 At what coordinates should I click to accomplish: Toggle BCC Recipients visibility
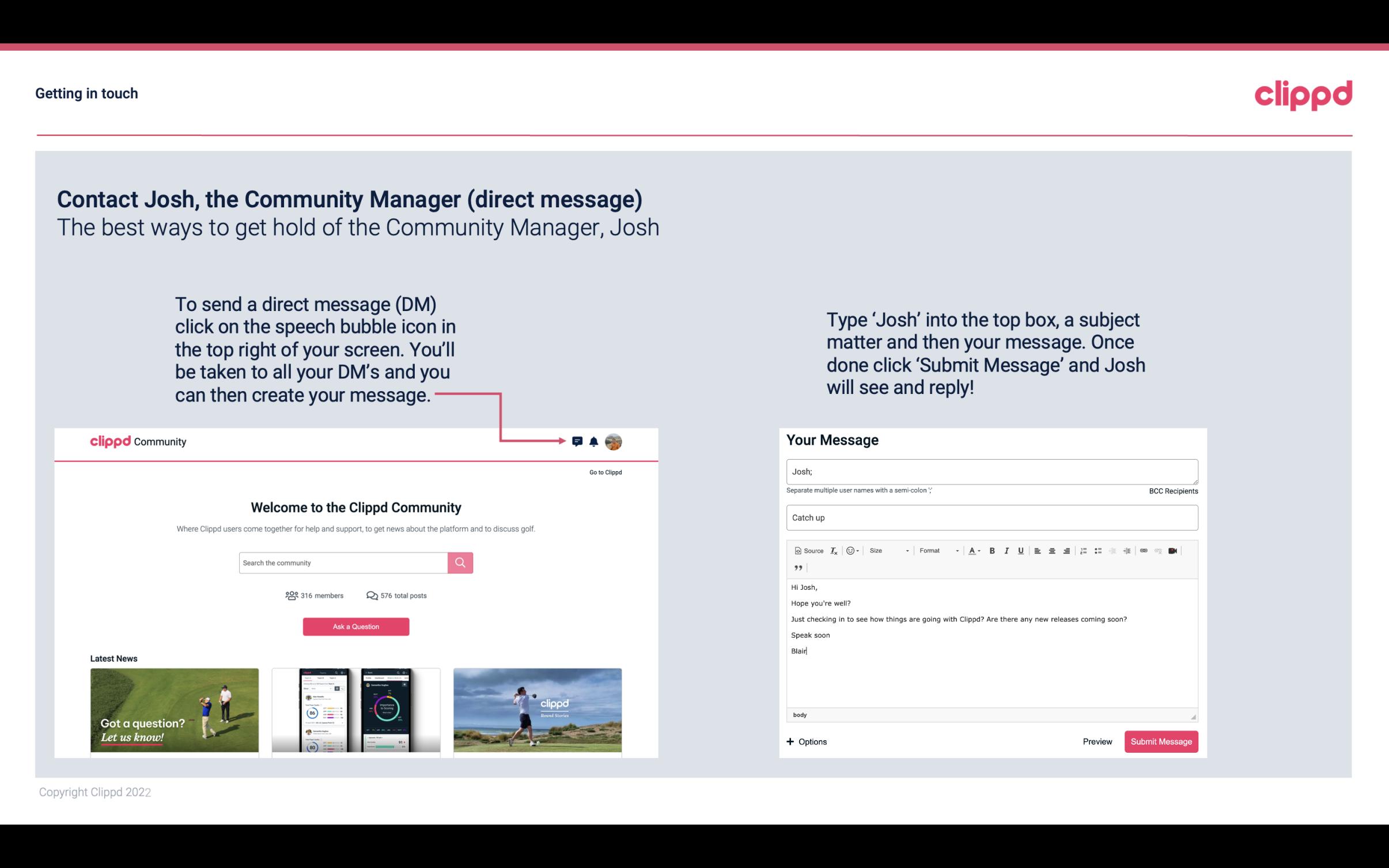coord(1173,491)
